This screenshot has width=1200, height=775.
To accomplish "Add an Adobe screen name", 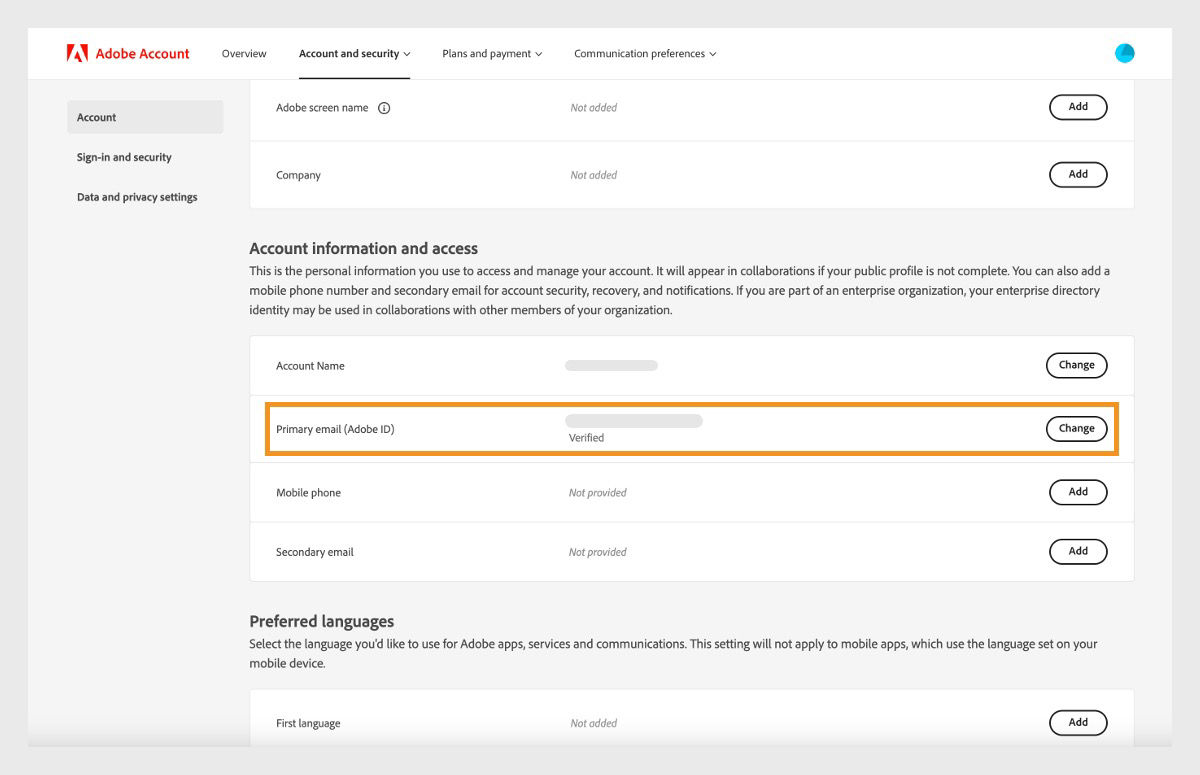I will point(1077,107).
